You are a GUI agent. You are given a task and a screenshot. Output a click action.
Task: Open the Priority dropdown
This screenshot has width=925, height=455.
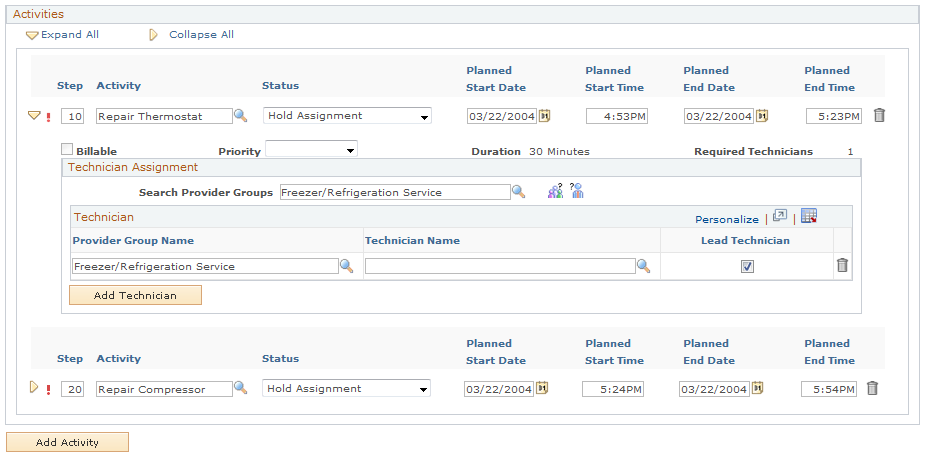(x=311, y=150)
